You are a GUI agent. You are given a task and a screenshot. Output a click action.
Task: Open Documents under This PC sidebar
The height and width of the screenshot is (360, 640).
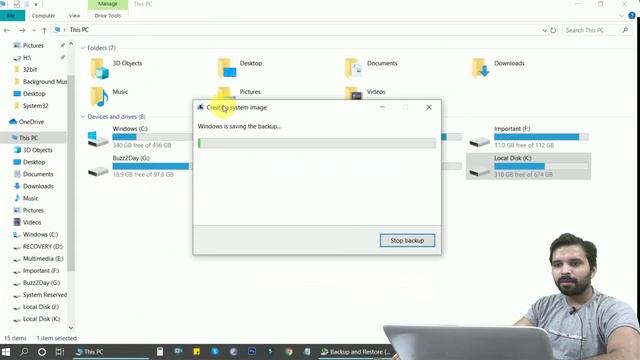tap(38, 174)
